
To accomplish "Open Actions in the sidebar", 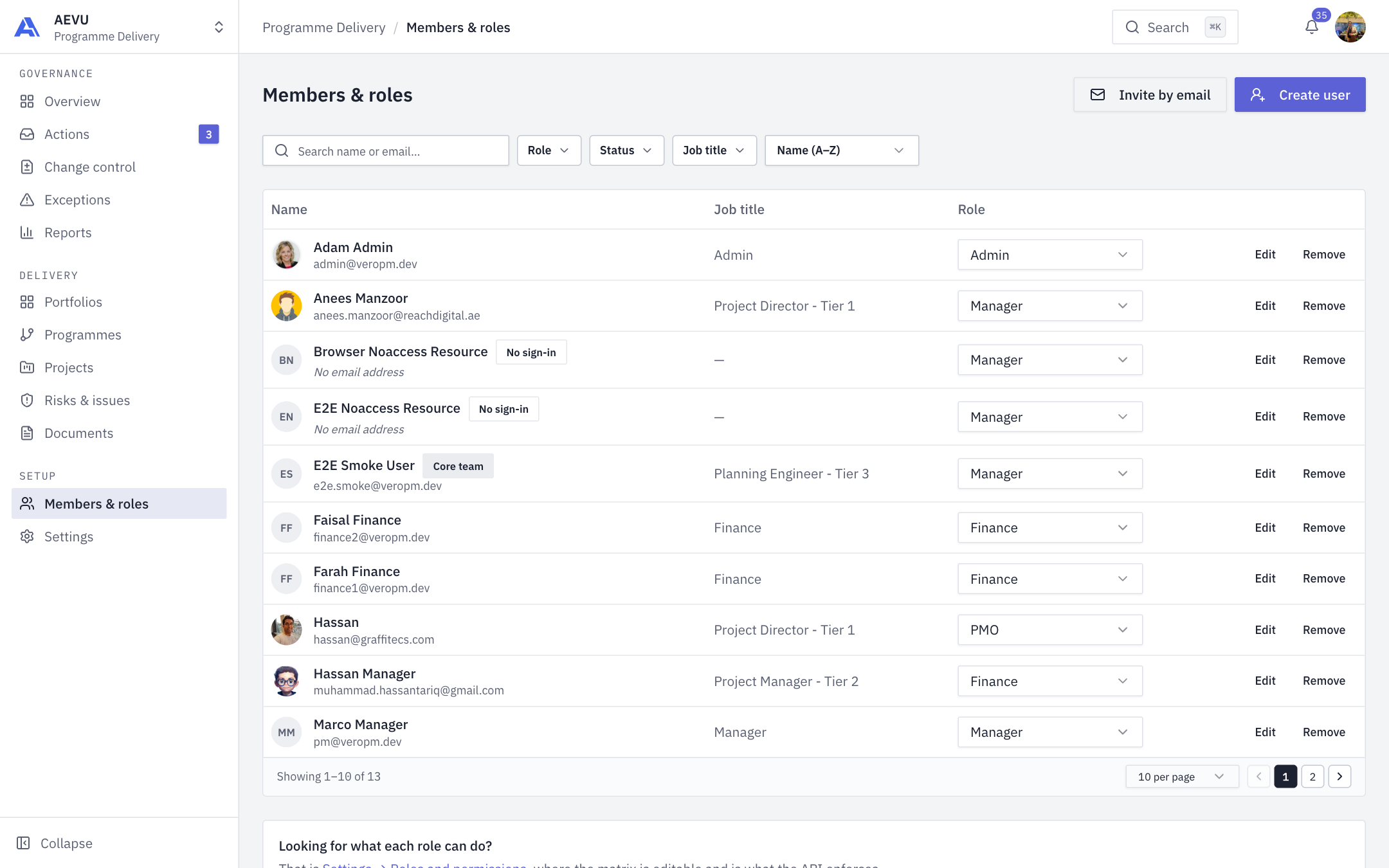I will click(x=119, y=134).
